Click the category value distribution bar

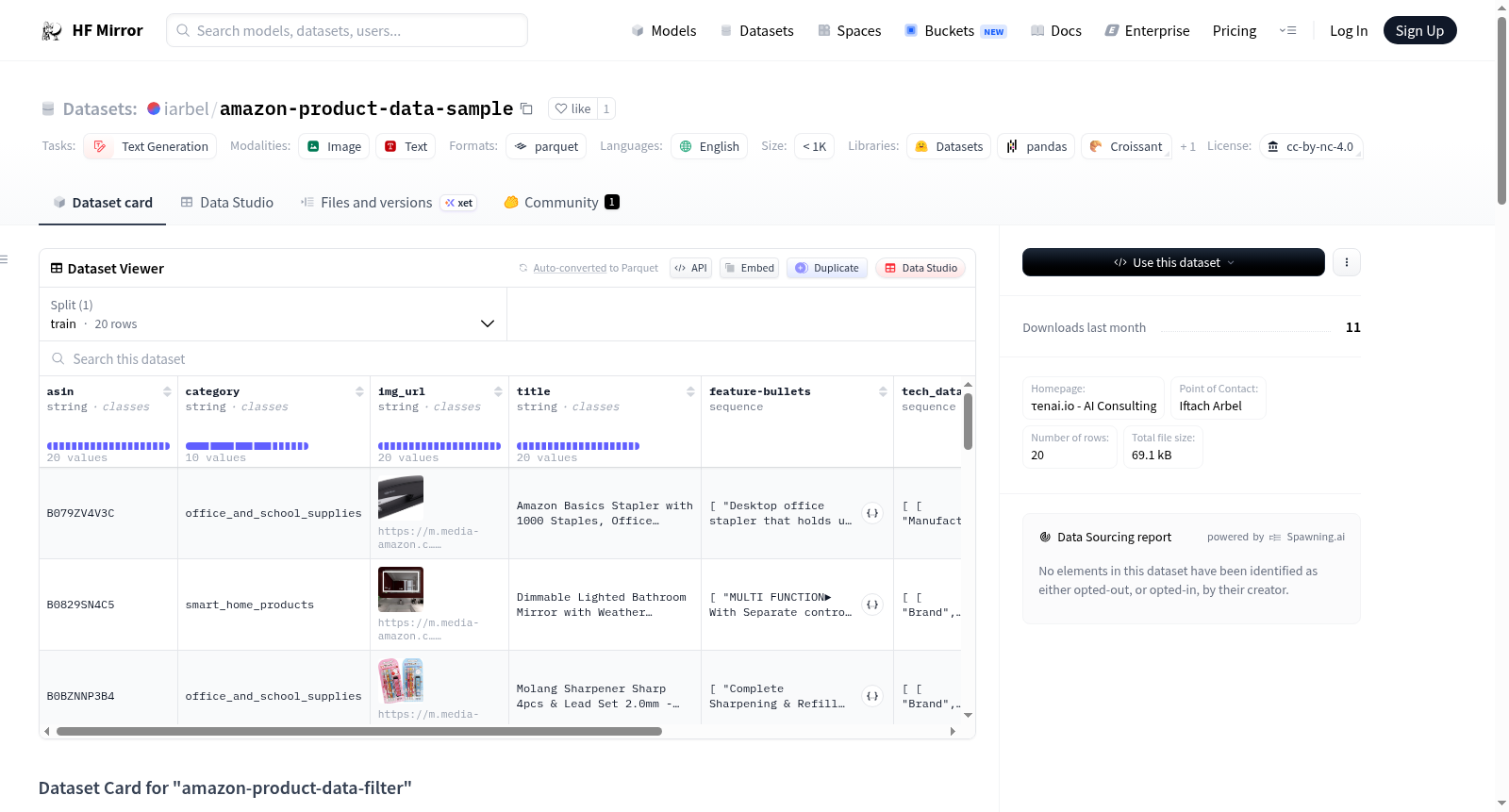click(247, 446)
